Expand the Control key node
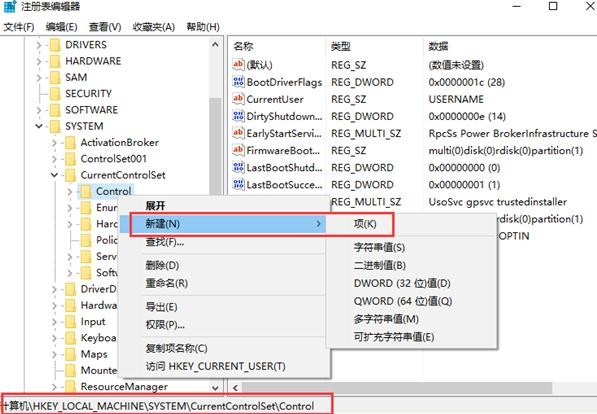The height and width of the screenshot is (414, 597). (70, 192)
